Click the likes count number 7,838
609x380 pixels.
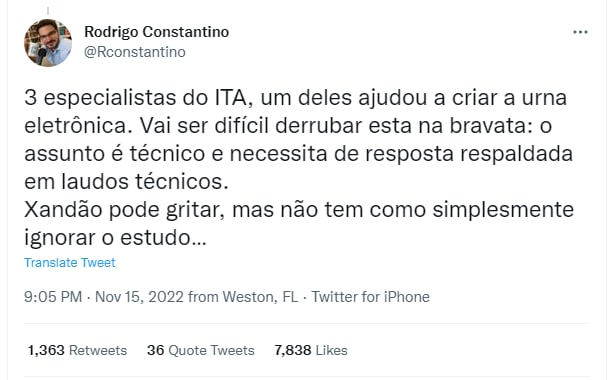[293, 350]
